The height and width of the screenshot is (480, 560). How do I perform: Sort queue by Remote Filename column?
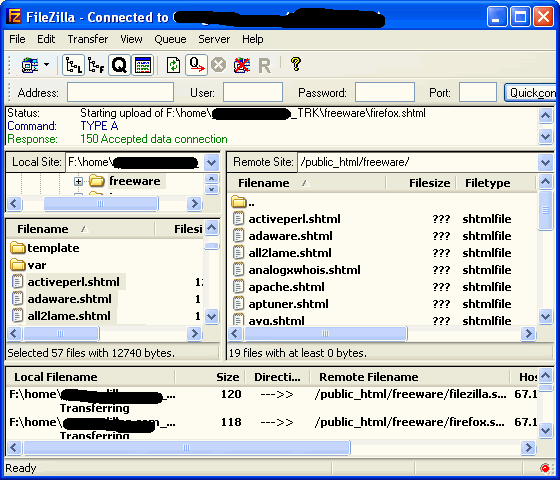click(410, 377)
